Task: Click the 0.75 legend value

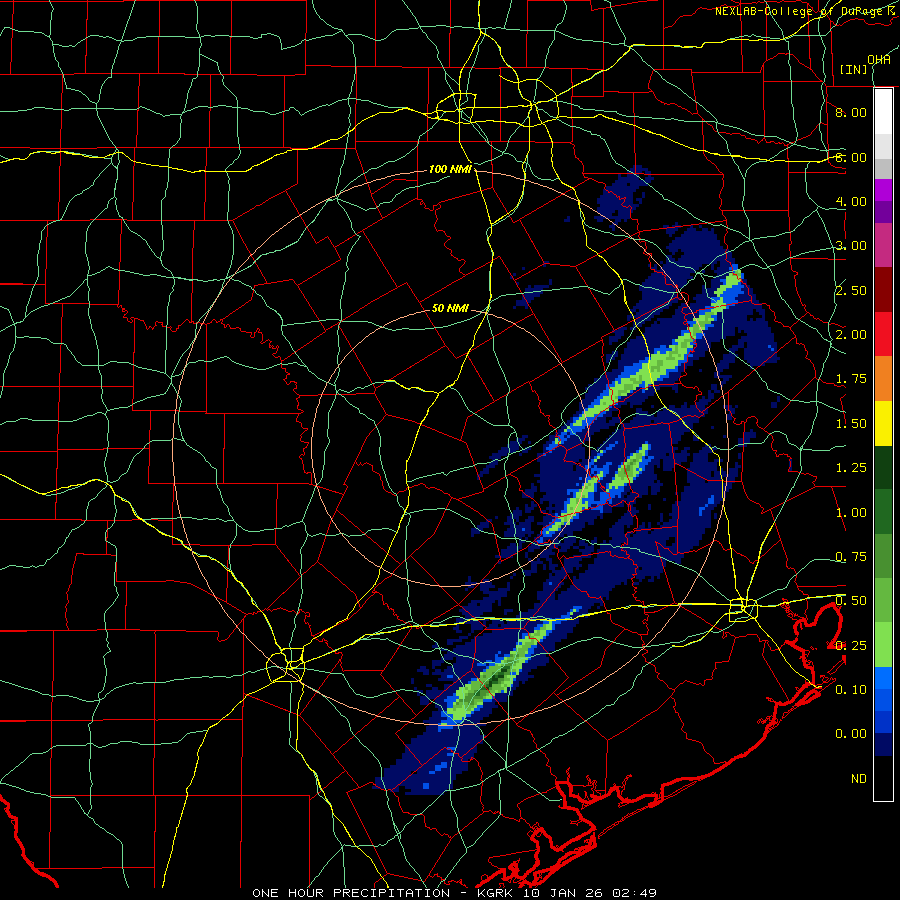Action: click(851, 557)
